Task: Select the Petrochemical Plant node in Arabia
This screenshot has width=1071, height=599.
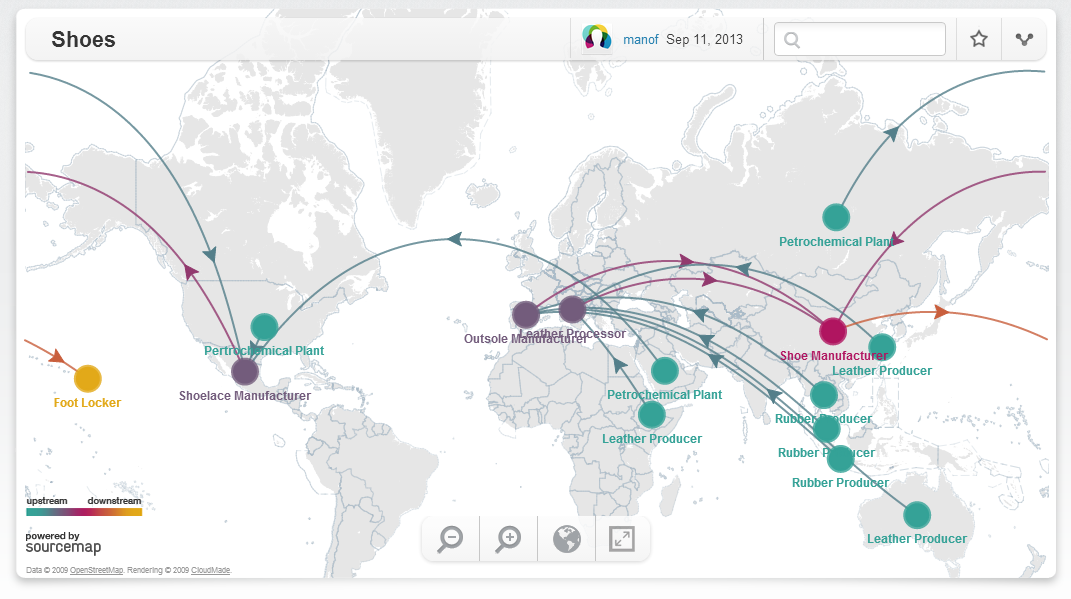Action: [x=665, y=371]
